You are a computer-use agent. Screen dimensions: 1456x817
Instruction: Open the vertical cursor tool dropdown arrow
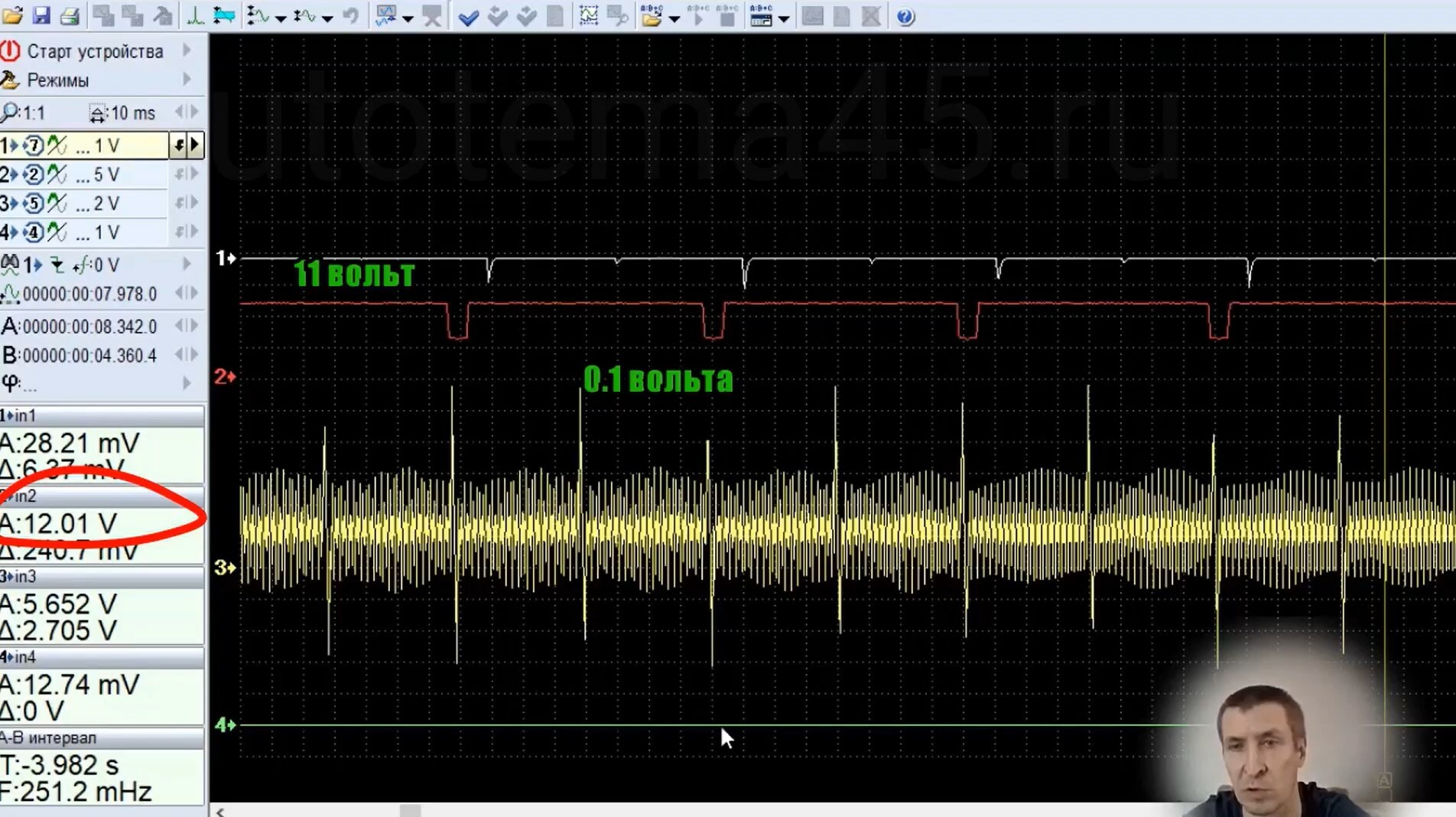click(281, 18)
